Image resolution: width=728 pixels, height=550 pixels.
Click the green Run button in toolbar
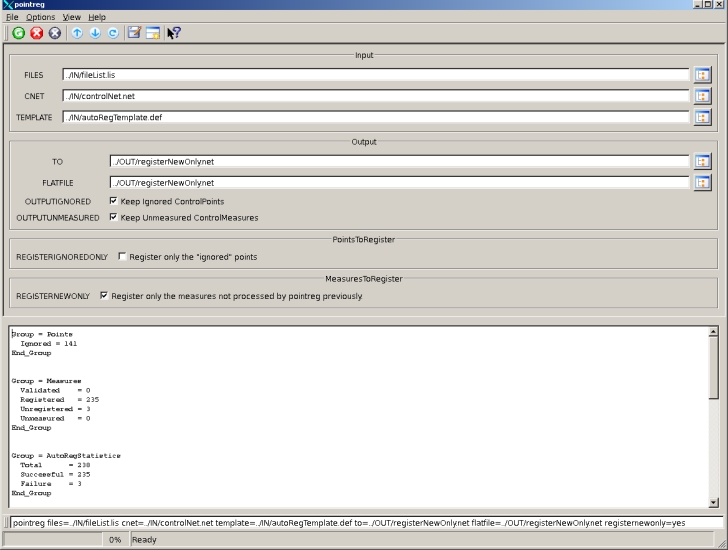pos(19,33)
